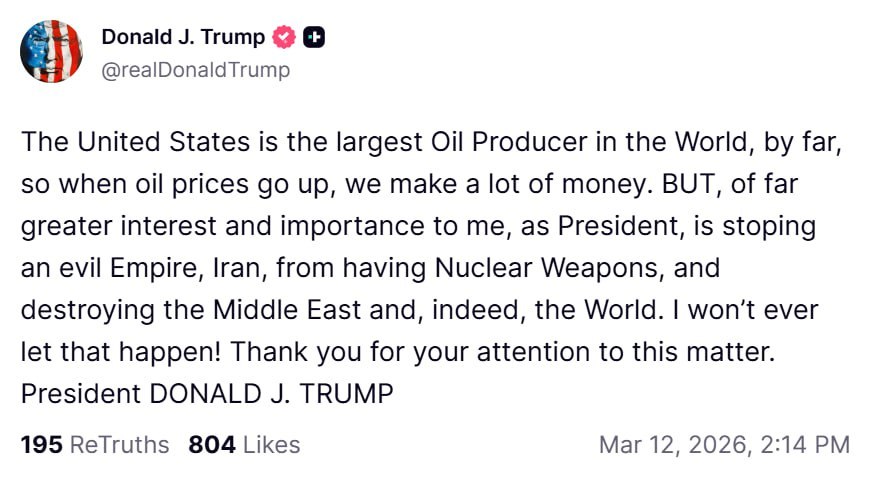Viewport: 871px width, 482px height.
Task: Visit the @realDonaldTrump handle link
Action: 196,71
